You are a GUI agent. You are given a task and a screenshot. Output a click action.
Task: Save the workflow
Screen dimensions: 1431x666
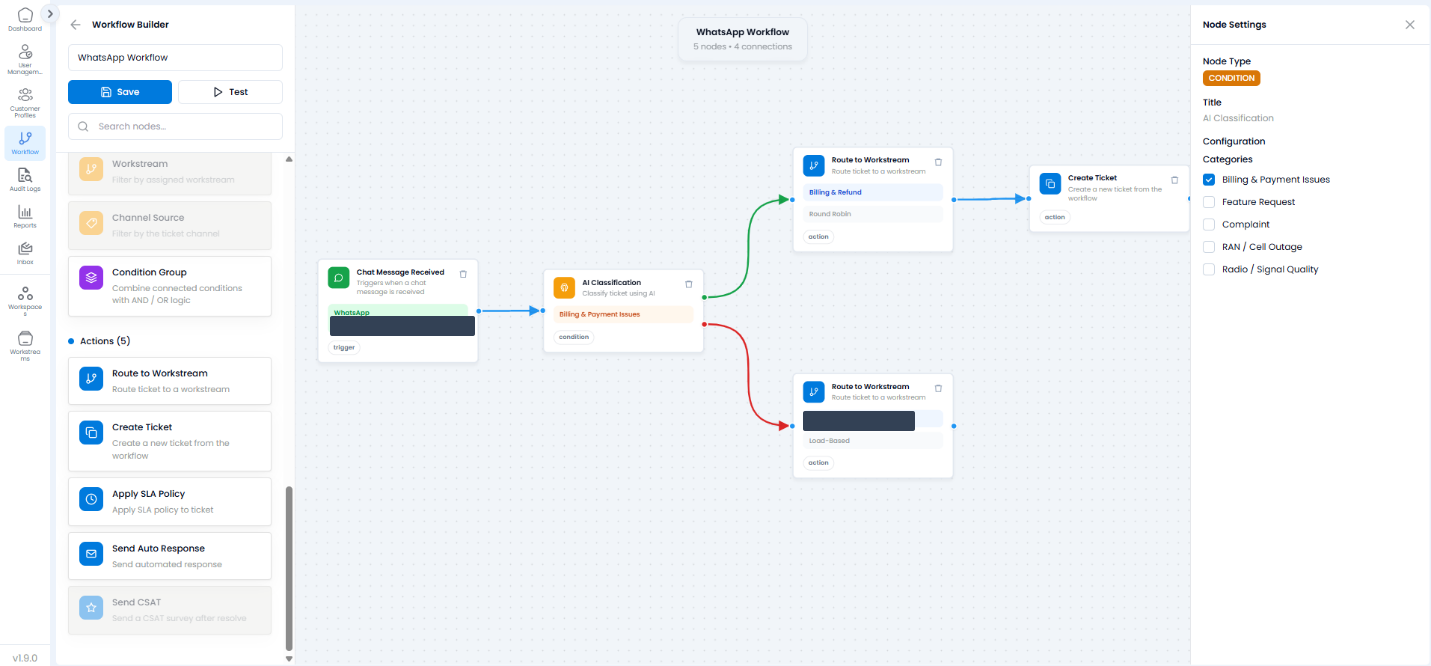point(120,92)
